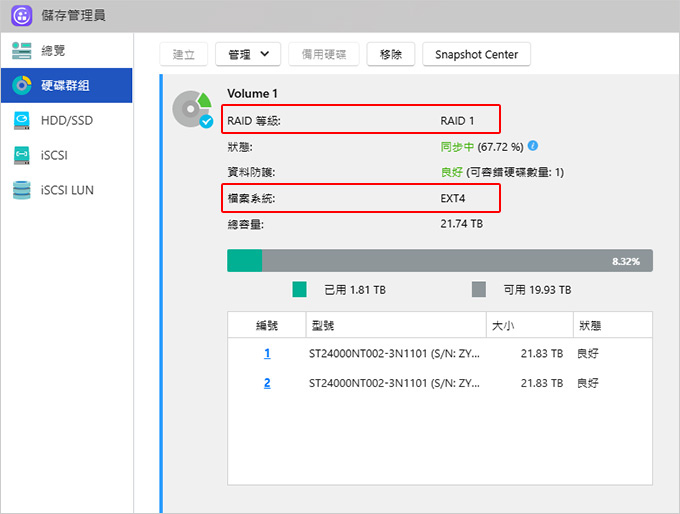Select 硬碟群組 in sidebar
Image resolution: width=680 pixels, height=514 pixels.
click(67, 85)
